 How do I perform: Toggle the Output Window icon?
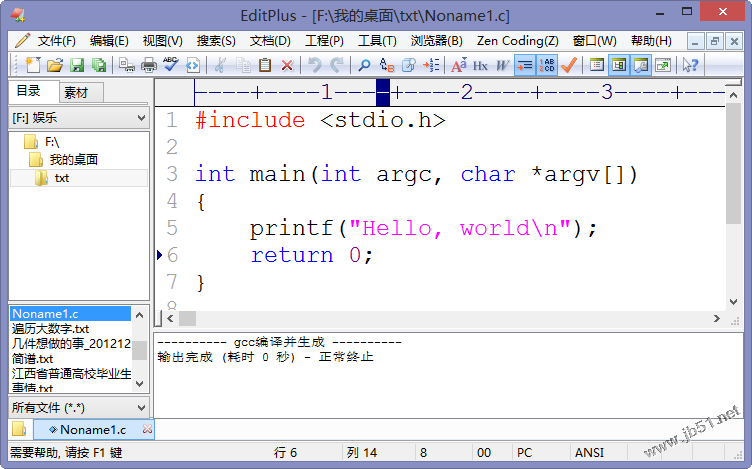(x=641, y=65)
